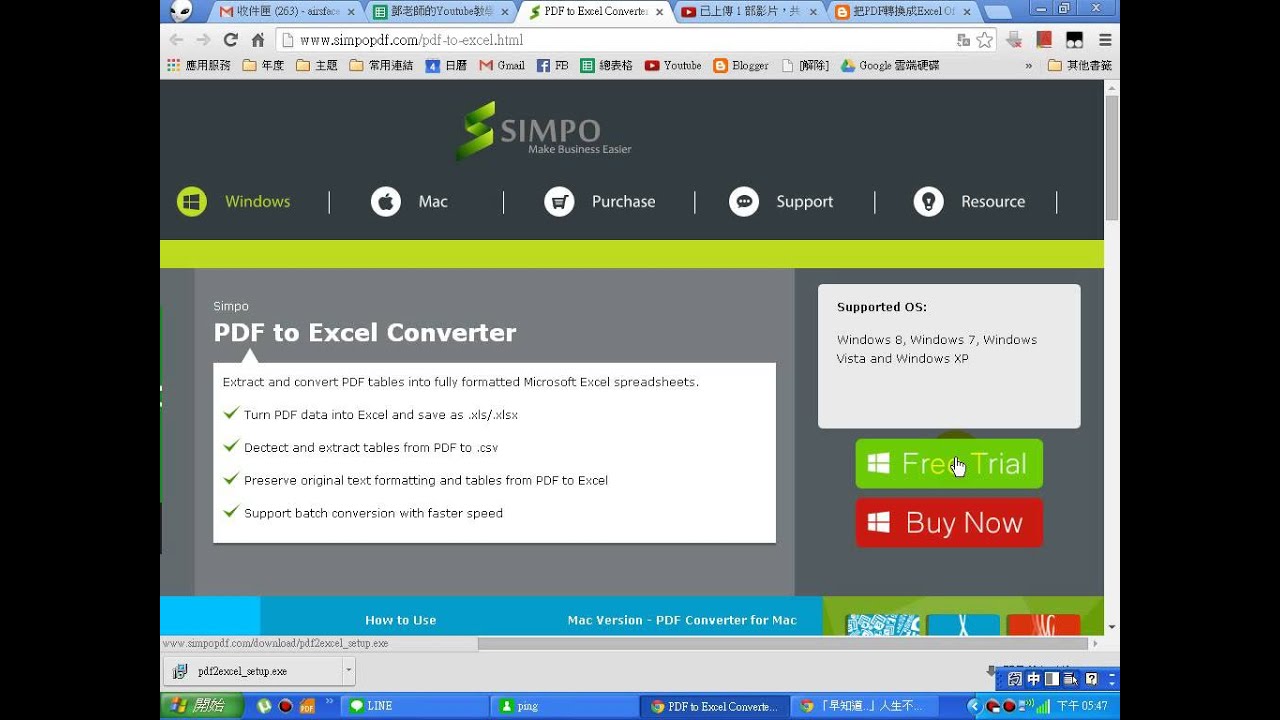This screenshot has height=720, width=1280.
Task: Click the red book extension icon
Action: coord(1044,40)
